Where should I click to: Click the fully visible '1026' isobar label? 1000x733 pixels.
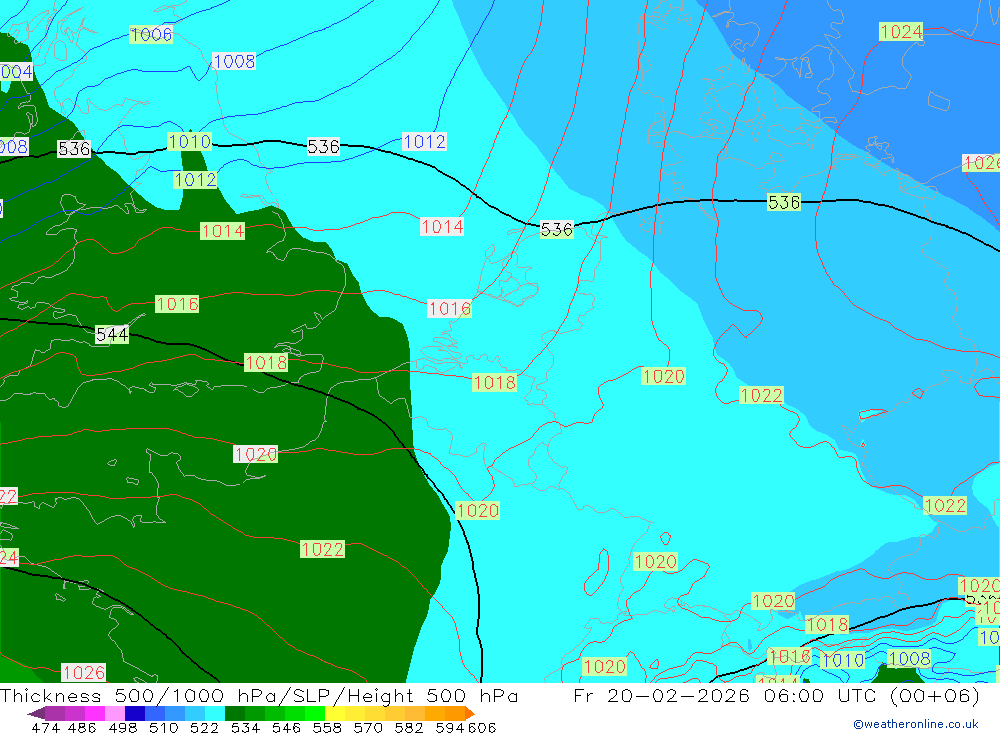[x=84, y=672]
